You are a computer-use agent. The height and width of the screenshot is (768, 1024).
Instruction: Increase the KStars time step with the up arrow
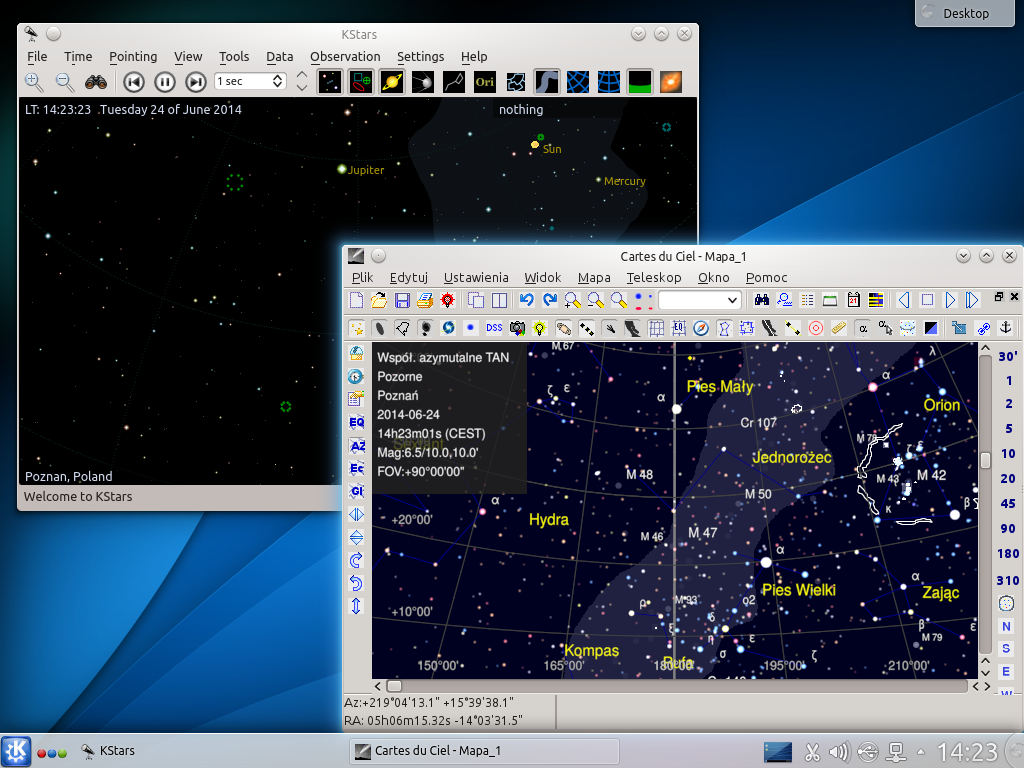click(302, 75)
